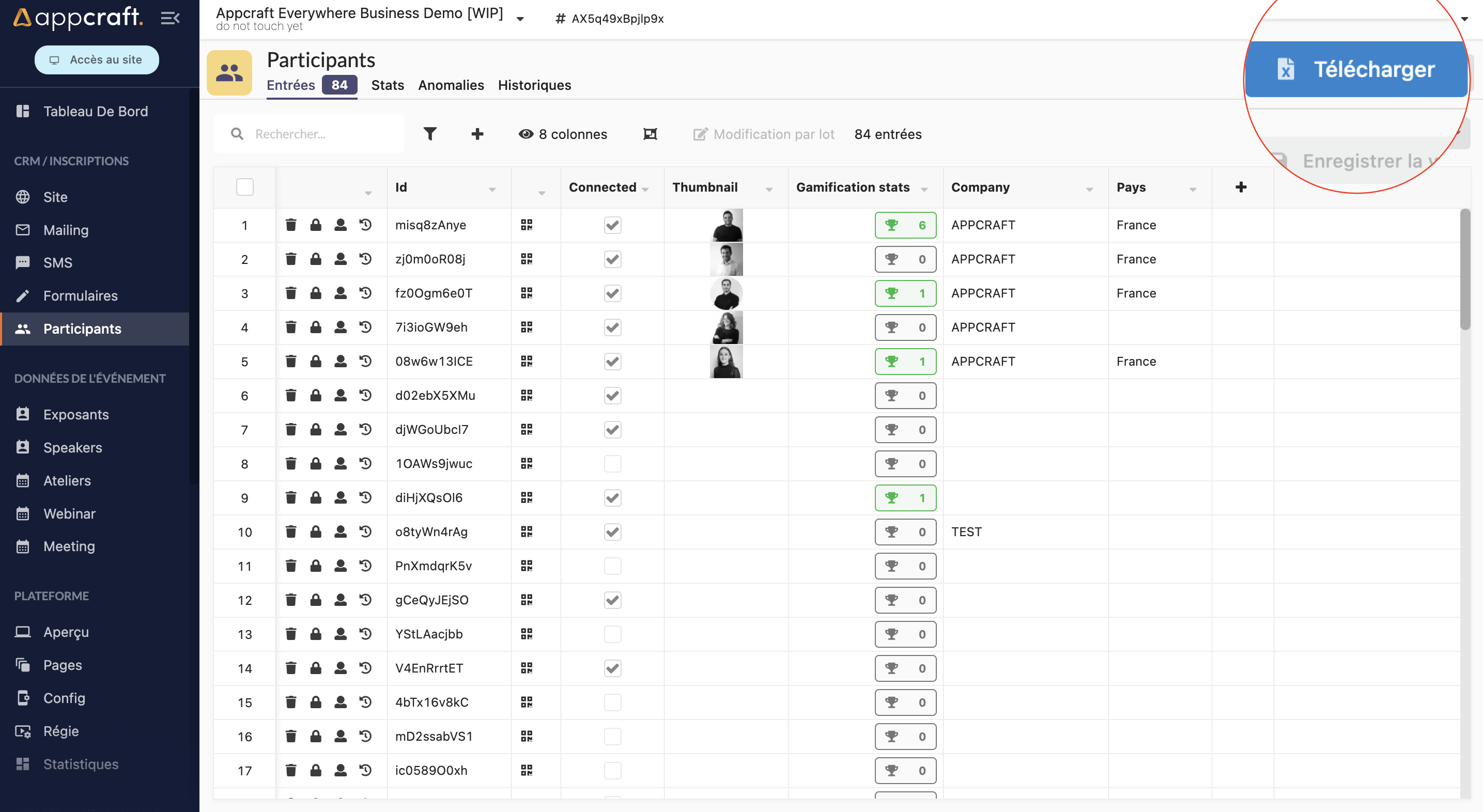
Task: Check Connected box for 1OAWs9jwuc
Action: [612, 464]
